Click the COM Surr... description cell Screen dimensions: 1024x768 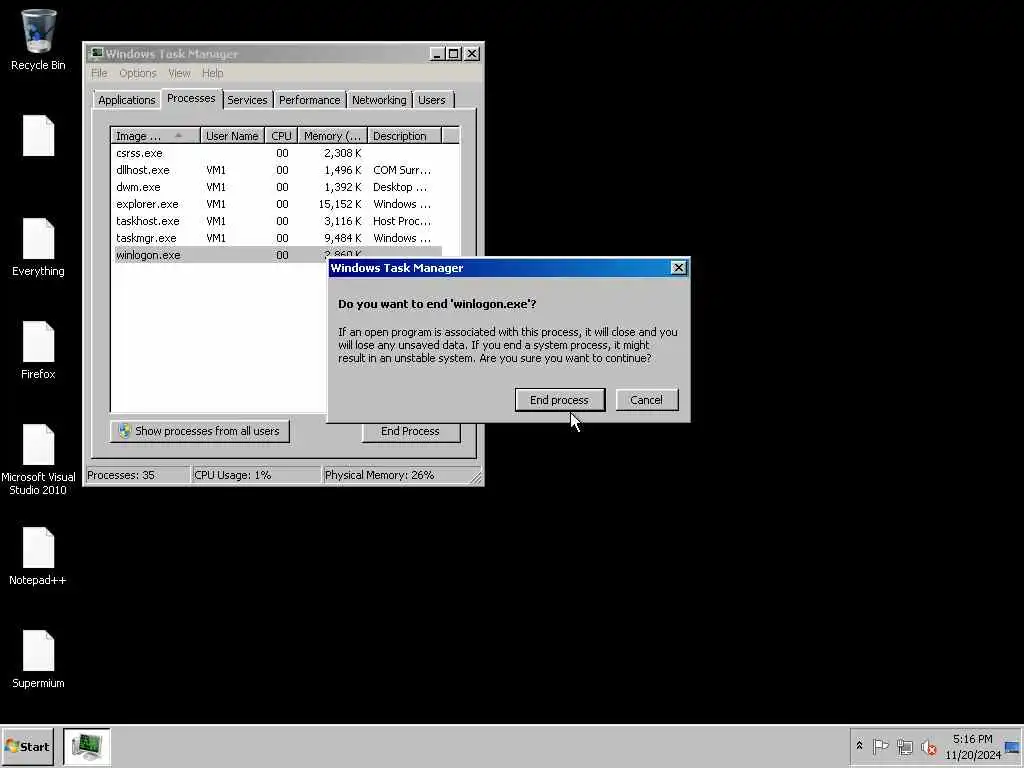click(x=402, y=170)
